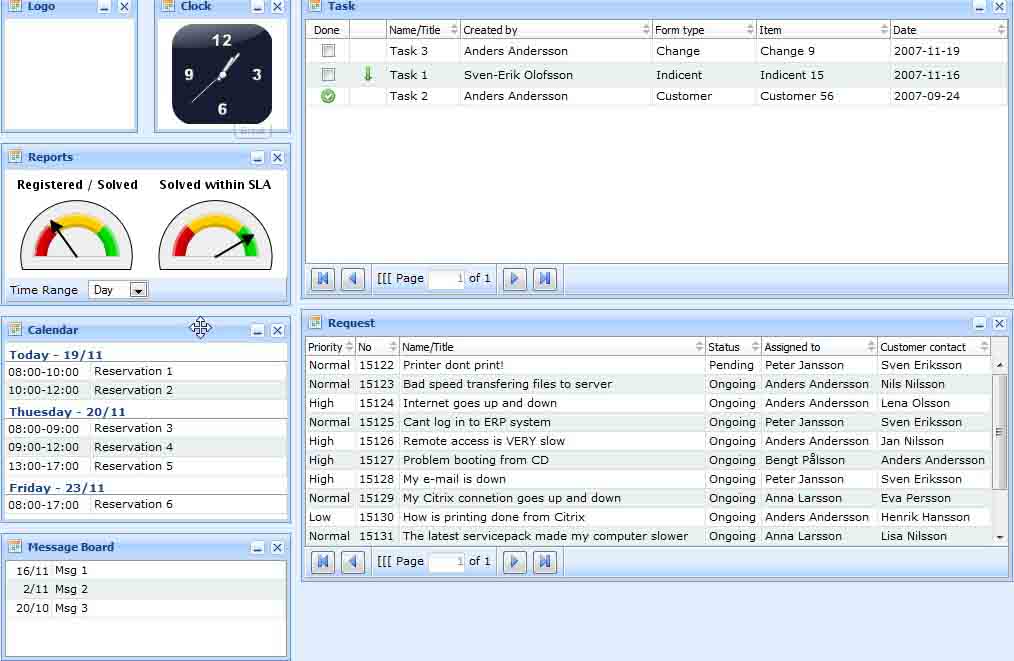Go to previous page in Task panel

pyautogui.click(x=352, y=279)
